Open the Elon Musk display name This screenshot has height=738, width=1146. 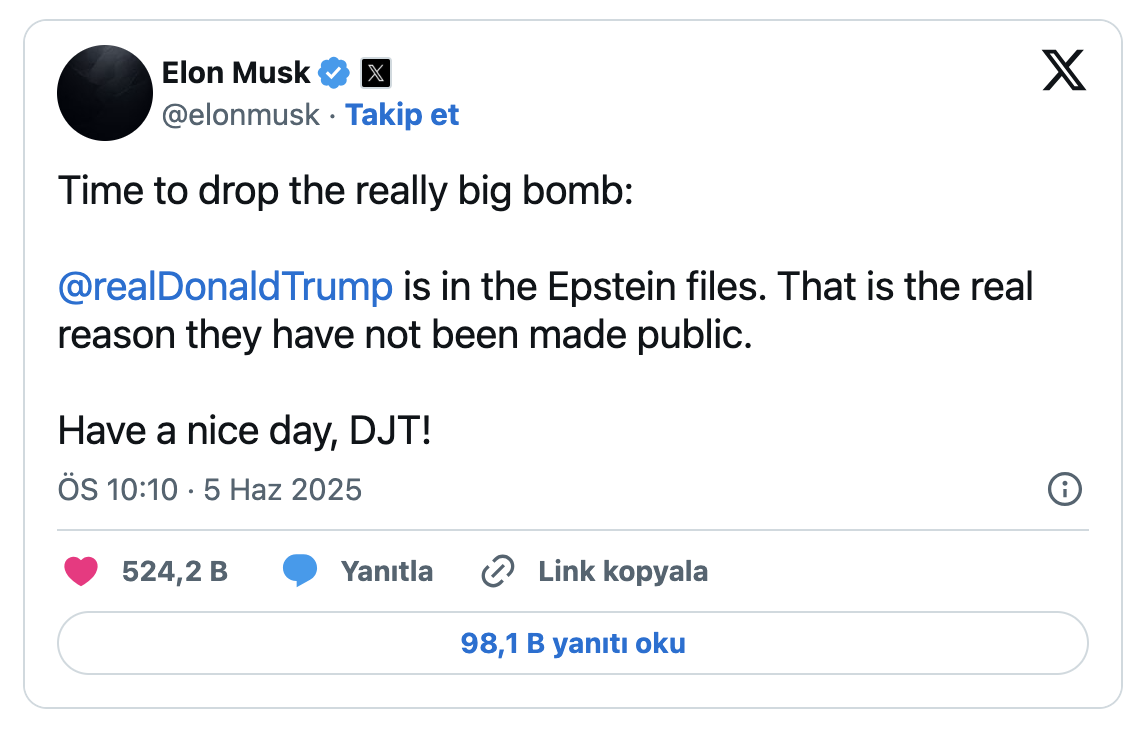[x=235, y=72]
